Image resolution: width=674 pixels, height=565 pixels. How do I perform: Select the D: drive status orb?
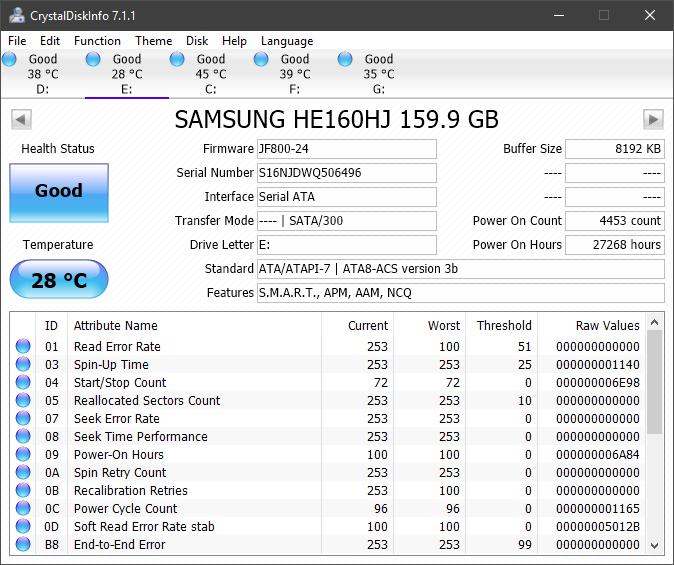point(9,59)
